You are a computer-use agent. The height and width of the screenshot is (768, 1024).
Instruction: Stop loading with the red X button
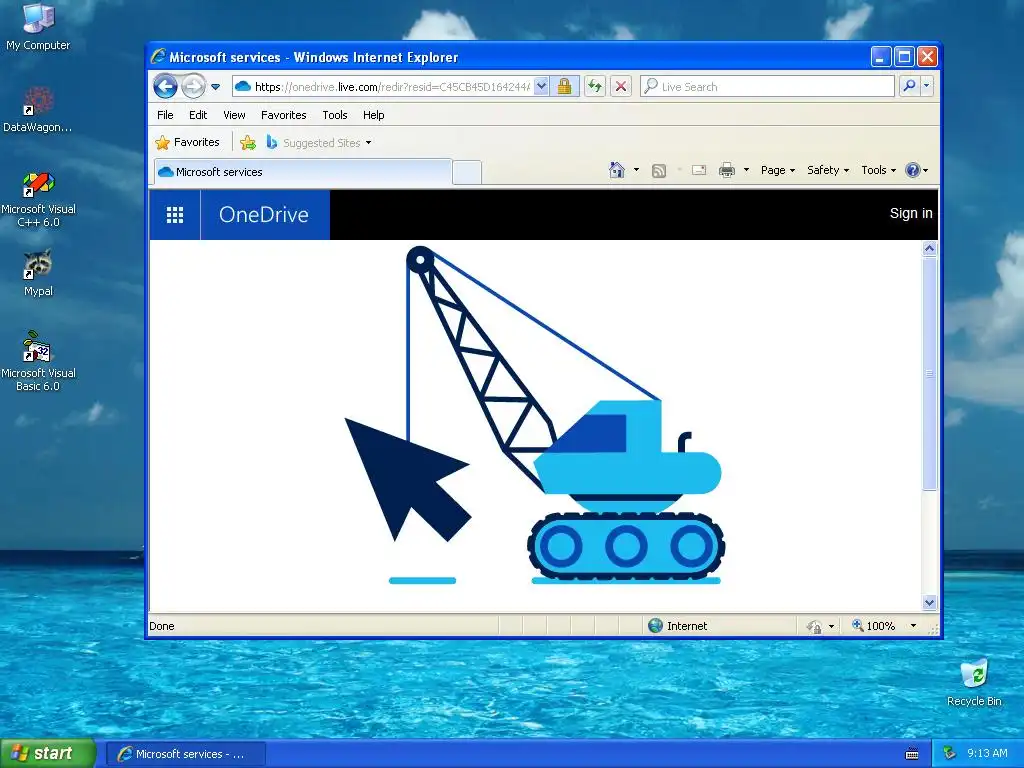[x=621, y=86]
